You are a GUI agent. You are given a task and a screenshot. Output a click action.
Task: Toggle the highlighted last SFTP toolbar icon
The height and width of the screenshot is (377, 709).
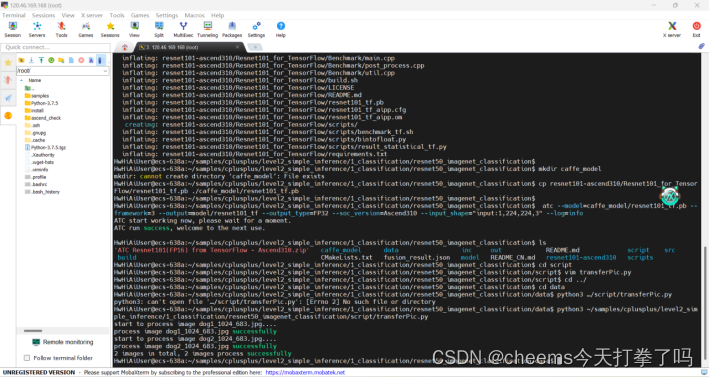pyautogui.click(x=101, y=60)
